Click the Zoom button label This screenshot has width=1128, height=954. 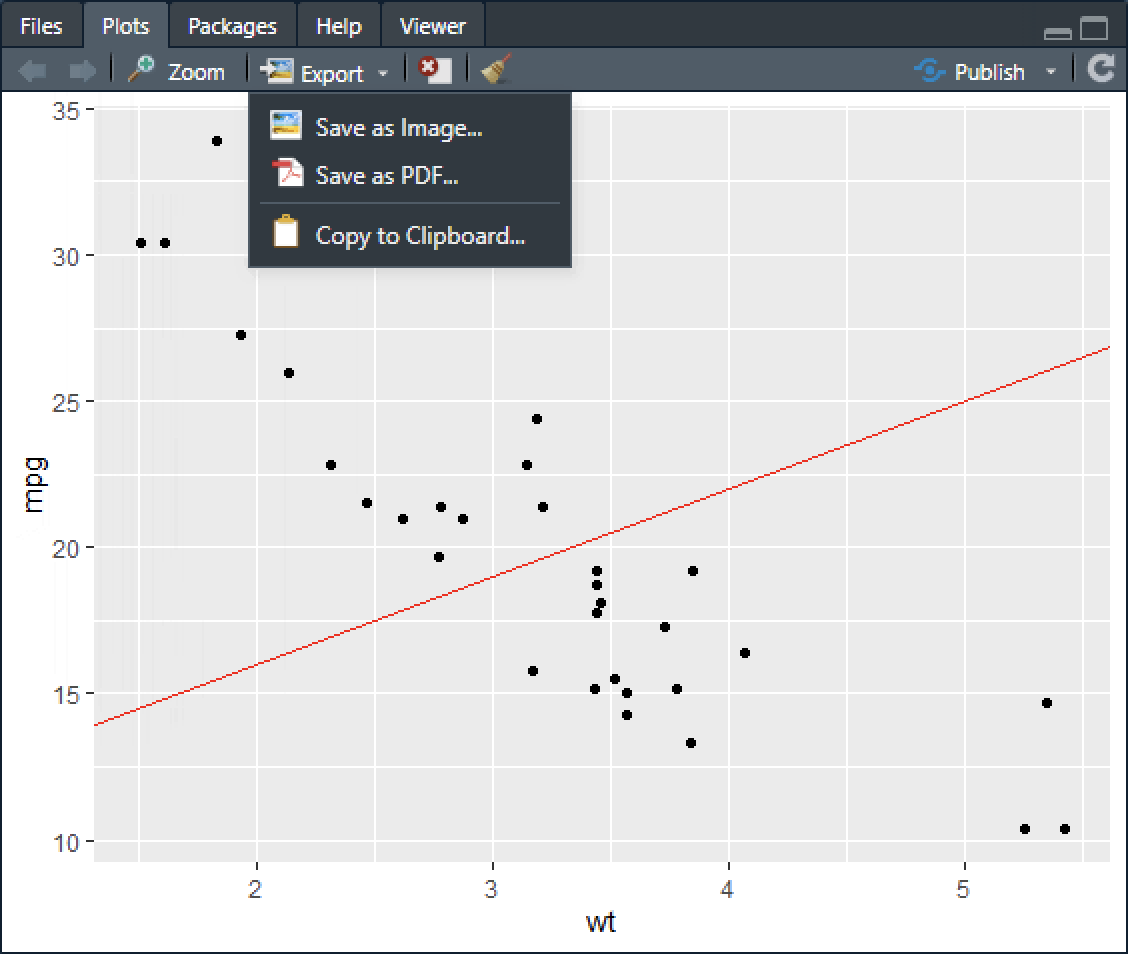[x=196, y=72]
